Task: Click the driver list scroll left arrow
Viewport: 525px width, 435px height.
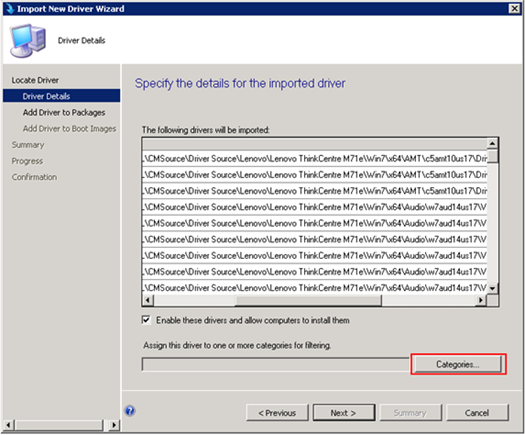Action: click(148, 300)
